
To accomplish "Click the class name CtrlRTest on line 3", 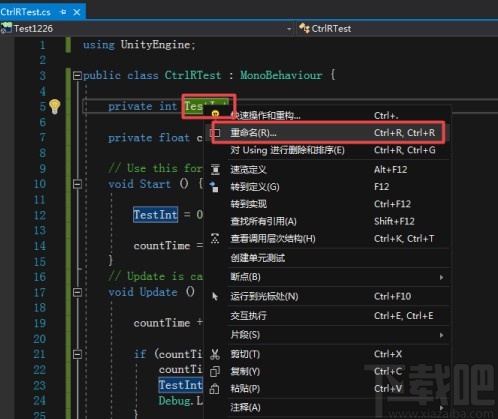I will pos(193,75).
